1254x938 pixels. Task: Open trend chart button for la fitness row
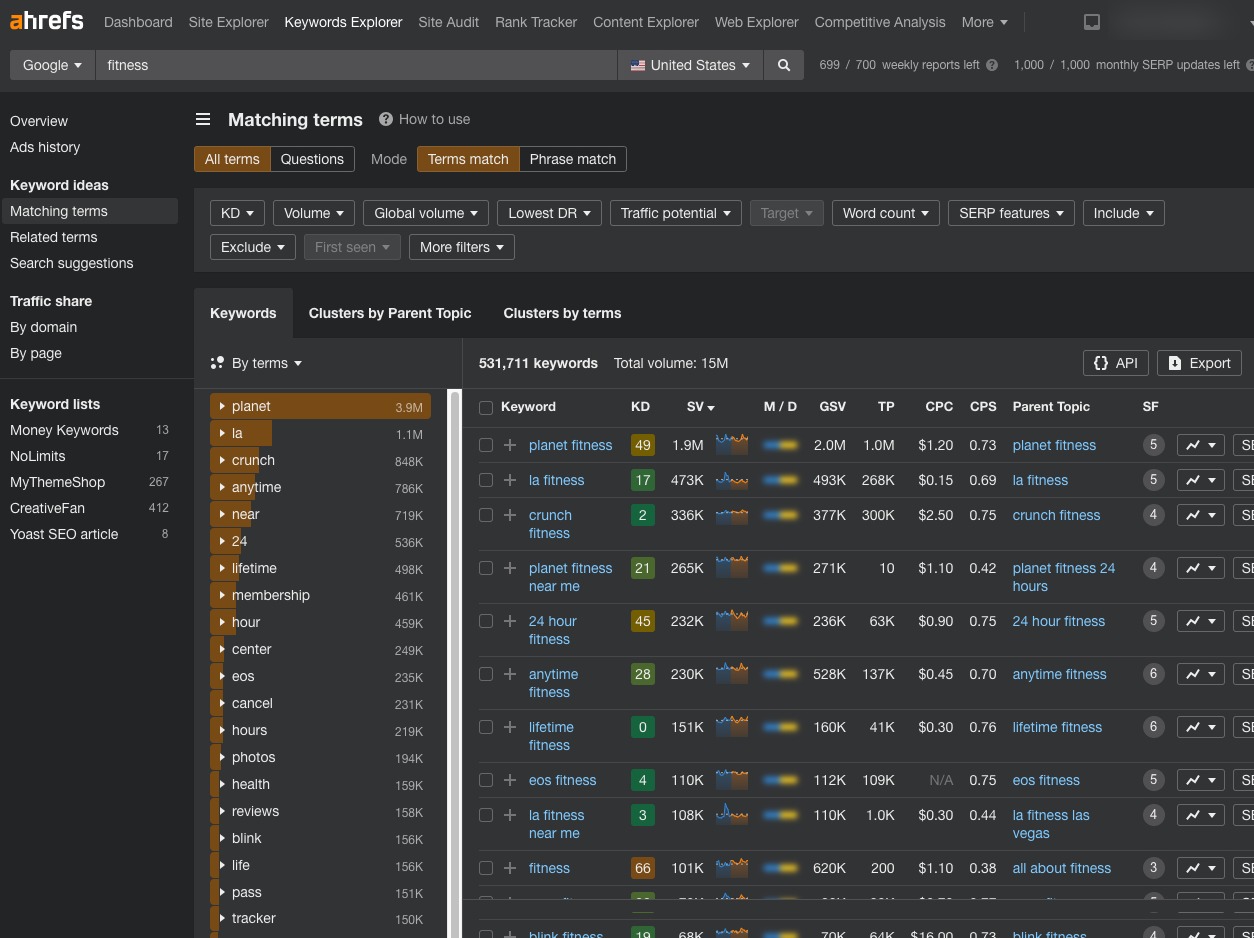click(x=1200, y=480)
